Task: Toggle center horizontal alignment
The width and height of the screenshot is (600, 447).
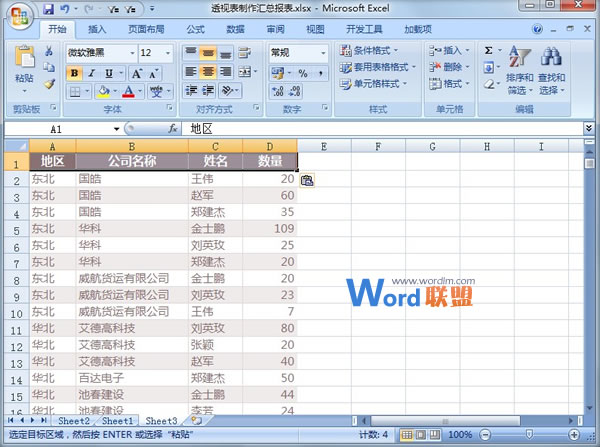Action: point(208,72)
